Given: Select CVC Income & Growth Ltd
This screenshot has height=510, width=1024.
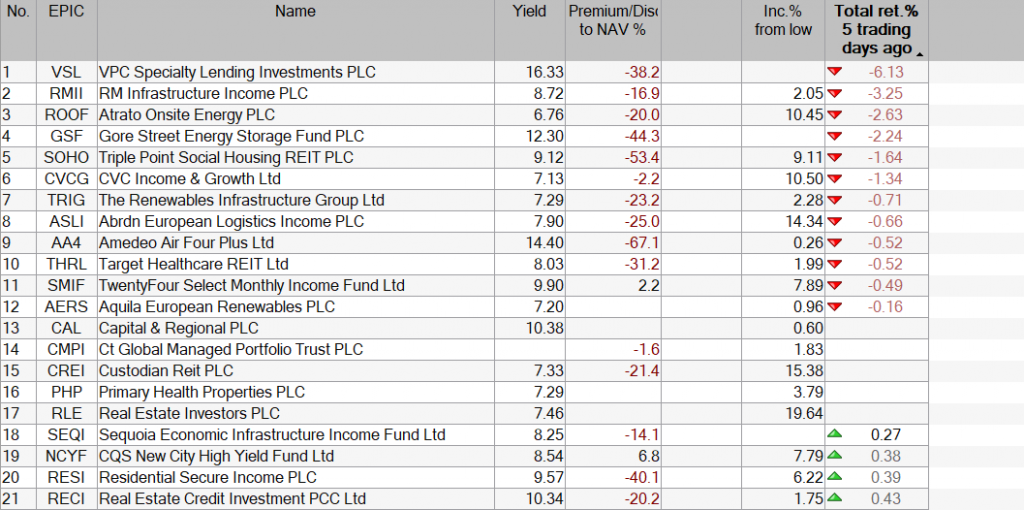Looking at the screenshot, I should click(x=190, y=179).
